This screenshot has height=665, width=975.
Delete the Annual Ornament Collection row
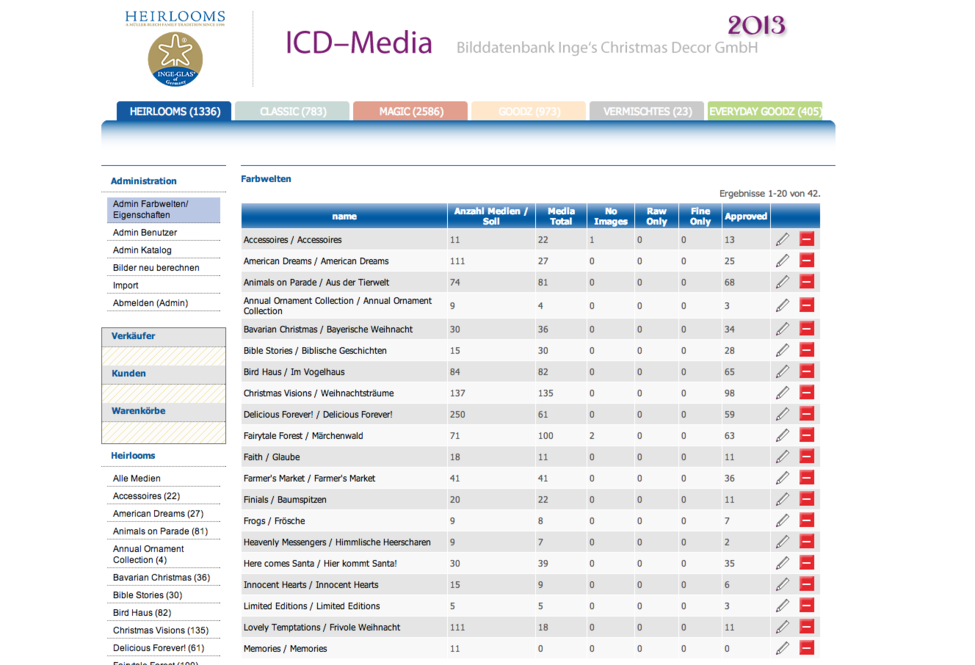point(806,305)
